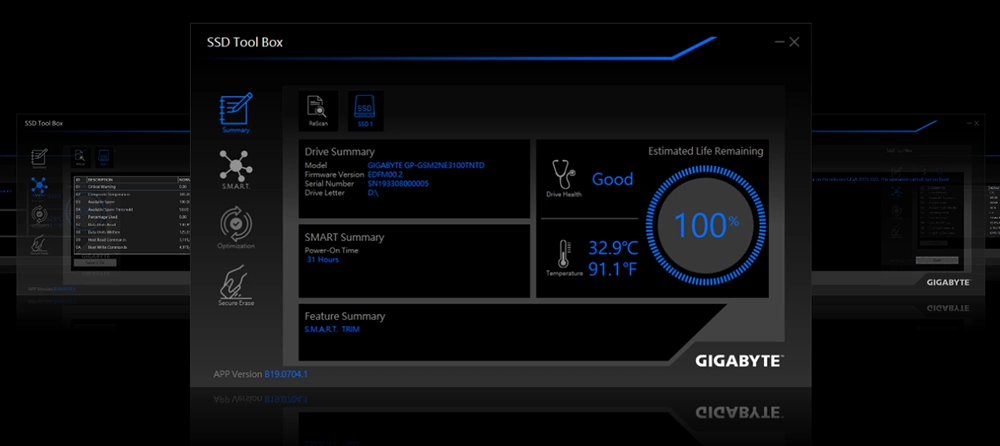
Task: Open Secure Erase in front window sidebar
Action: 236,285
